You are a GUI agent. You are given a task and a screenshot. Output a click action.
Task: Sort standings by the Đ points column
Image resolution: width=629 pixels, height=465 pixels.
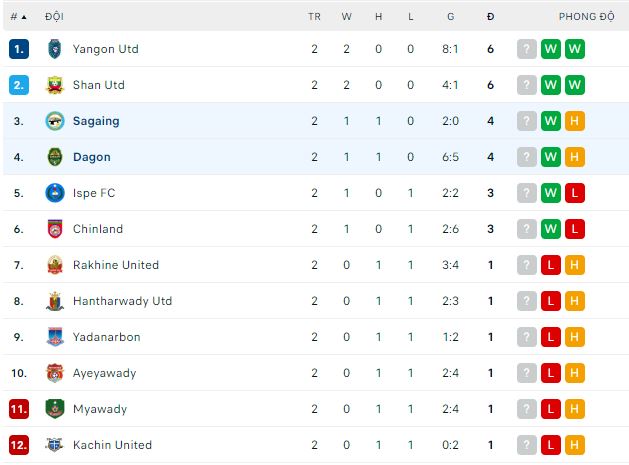point(490,16)
